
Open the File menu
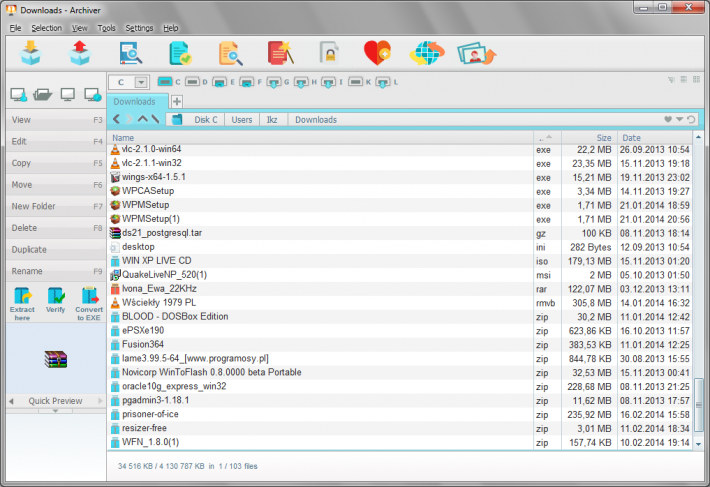click(x=15, y=28)
